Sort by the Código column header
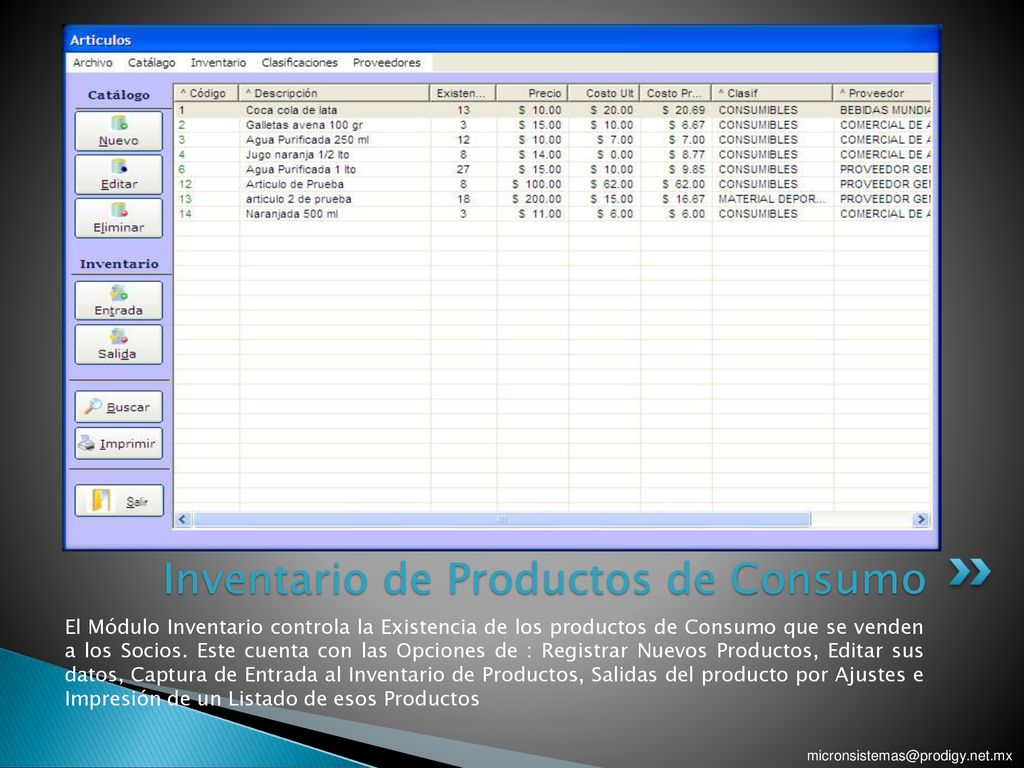The image size is (1024, 768). tap(206, 93)
